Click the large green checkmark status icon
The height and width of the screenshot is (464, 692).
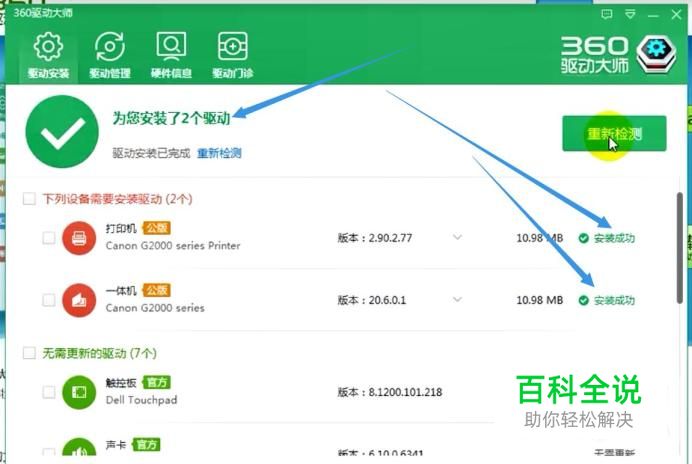(62, 132)
